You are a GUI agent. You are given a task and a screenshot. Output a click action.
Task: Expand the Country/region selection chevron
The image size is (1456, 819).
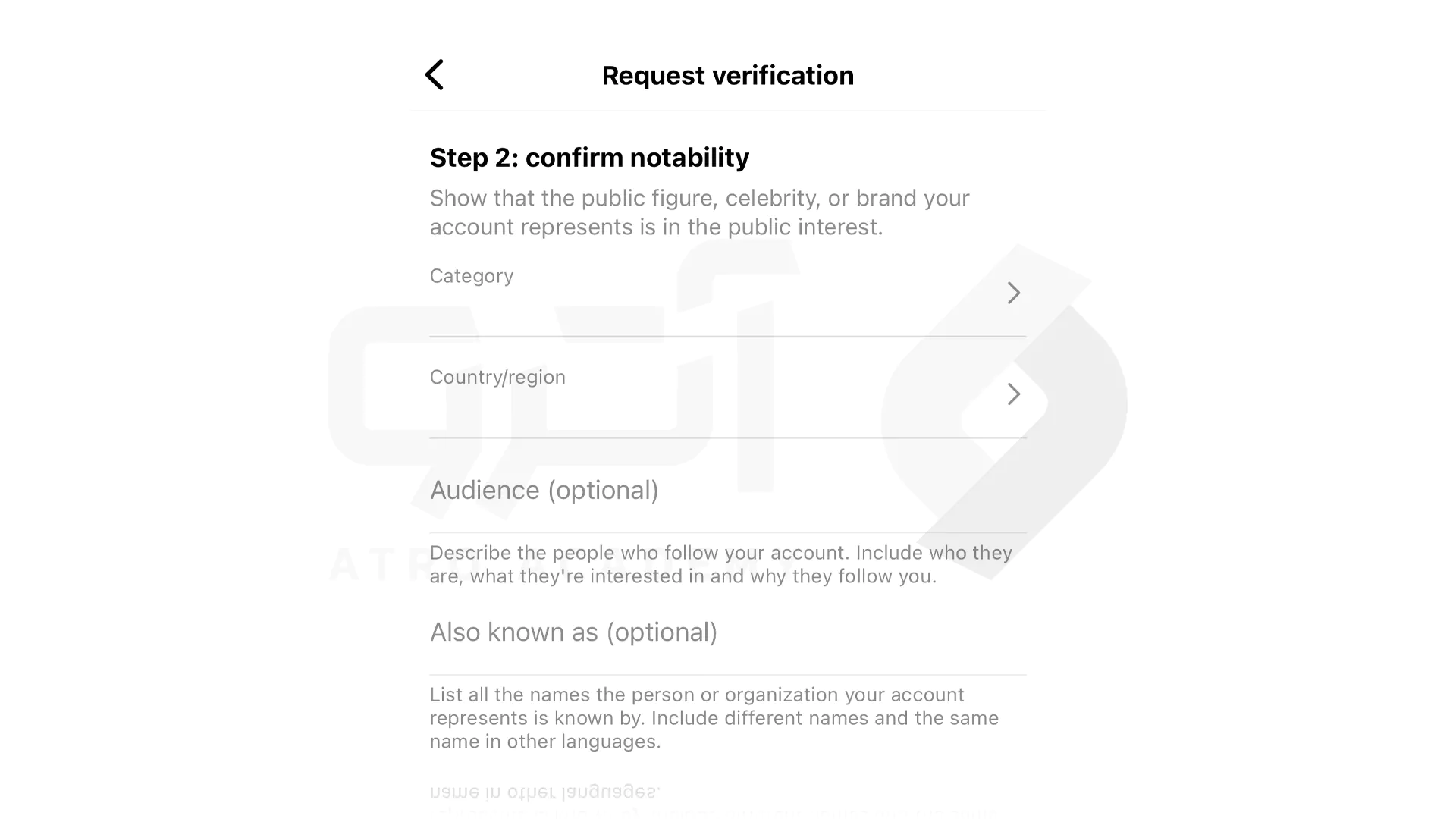(x=1013, y=394)
